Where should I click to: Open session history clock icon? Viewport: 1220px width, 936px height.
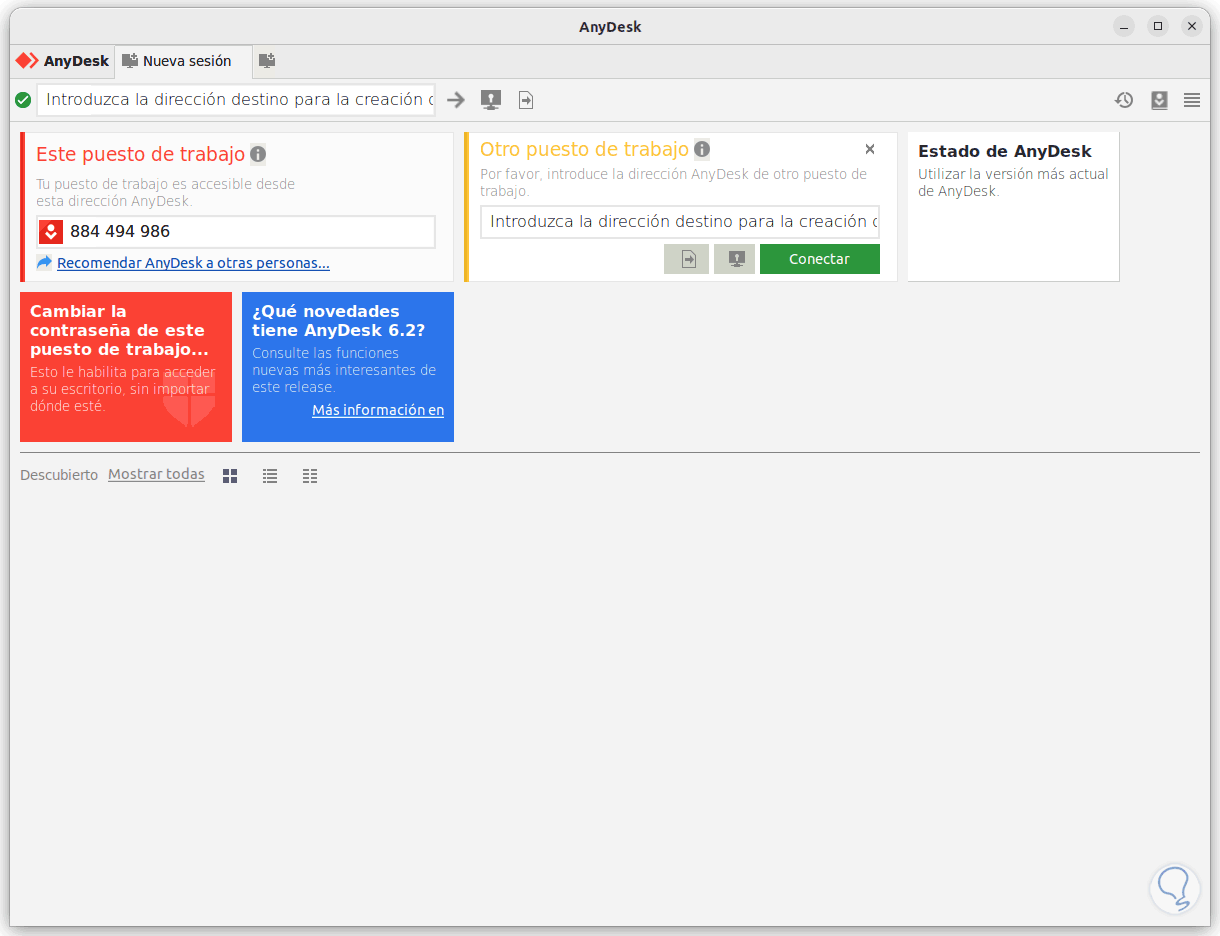[1124, 100]
